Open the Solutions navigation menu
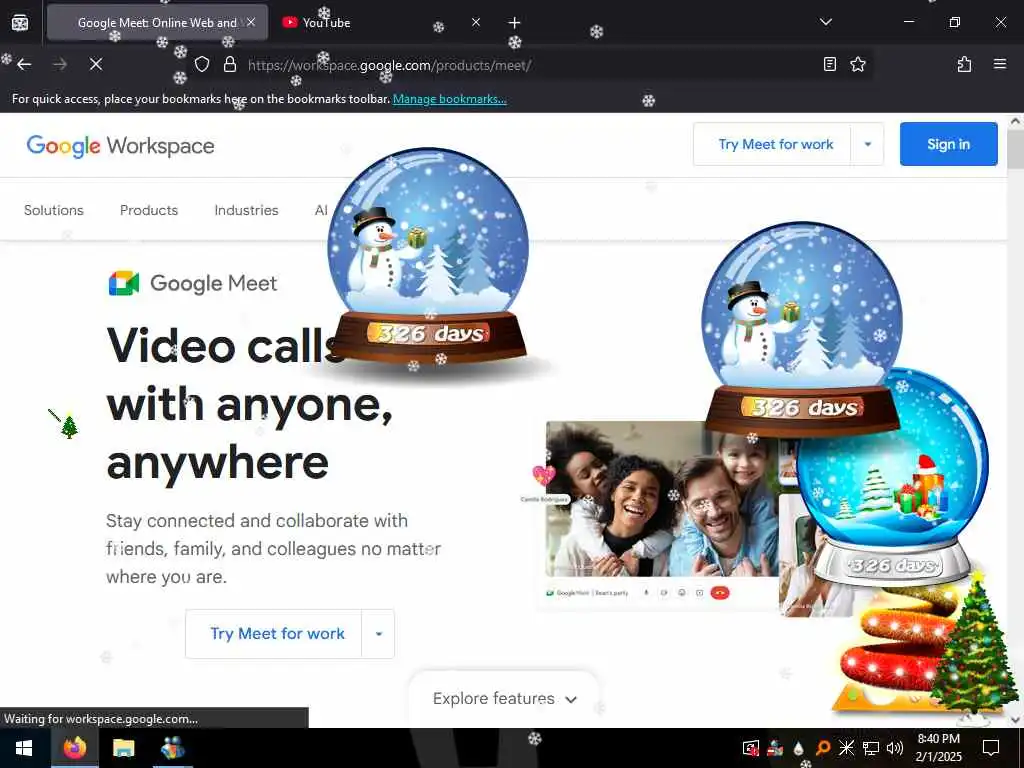 [x=54, y=210]
